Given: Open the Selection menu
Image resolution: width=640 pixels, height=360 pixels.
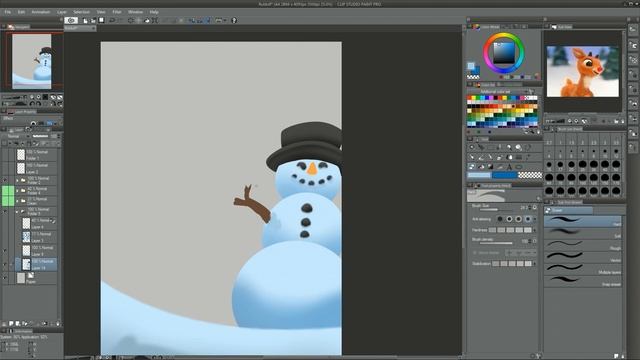Looking at the screenshot, I should (81, 12).
